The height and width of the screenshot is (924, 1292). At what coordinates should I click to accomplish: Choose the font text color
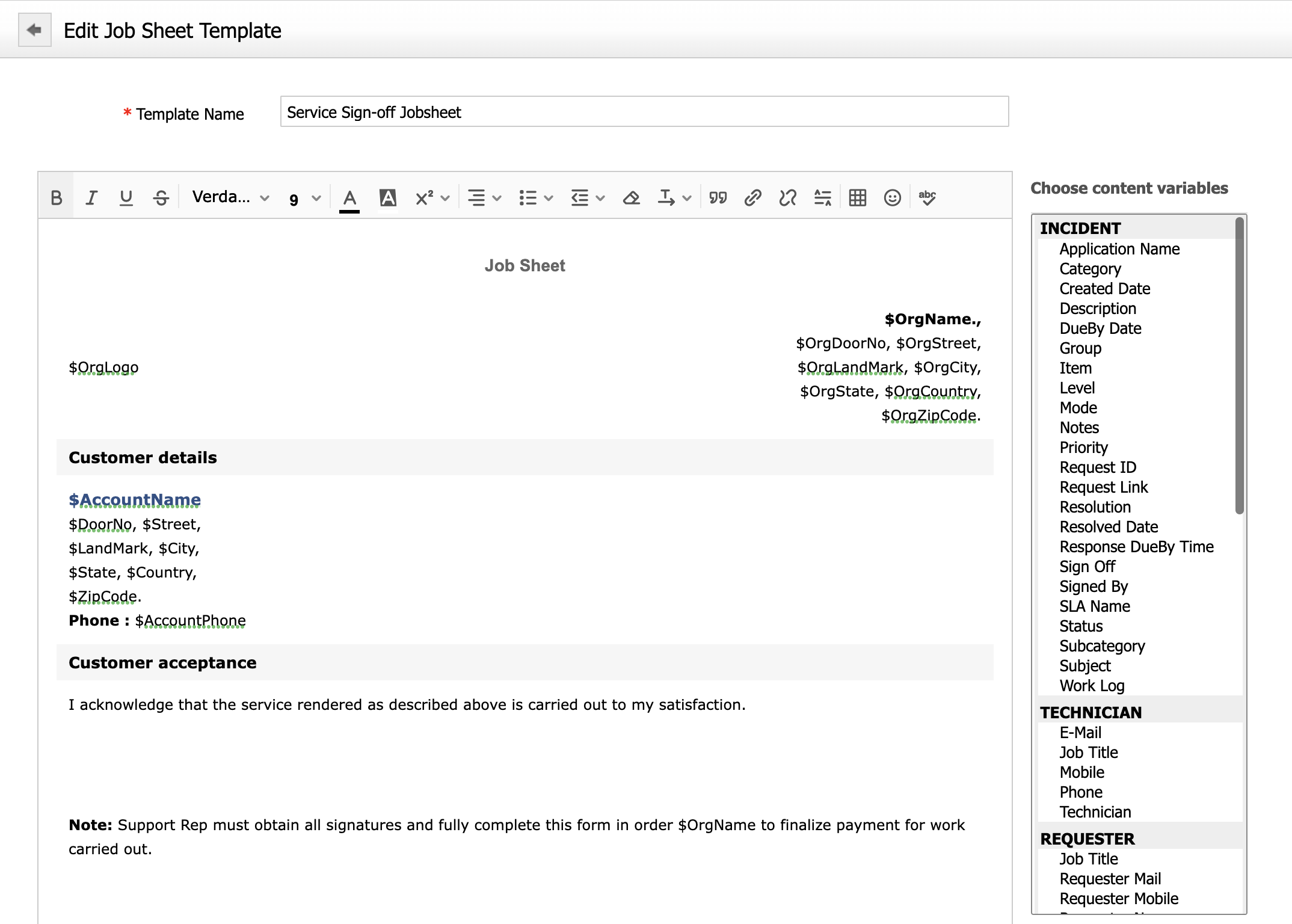point(349,198)
